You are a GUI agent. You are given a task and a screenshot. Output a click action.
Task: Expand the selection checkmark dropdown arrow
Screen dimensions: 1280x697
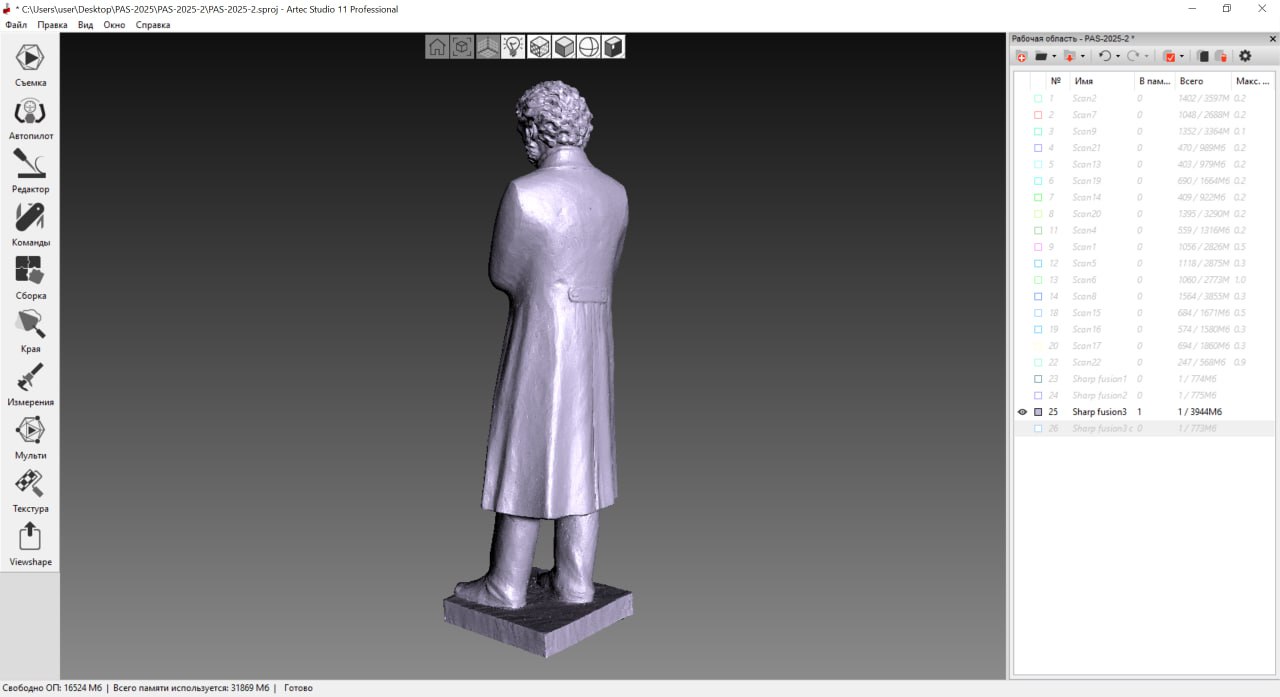(1182, 57)
